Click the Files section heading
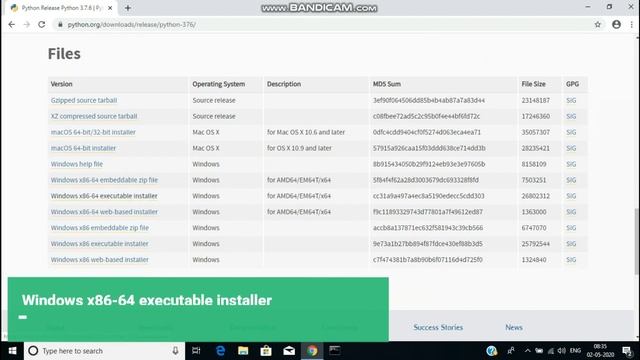The width and height of the screenshot is (640, 360). [64, 53]
